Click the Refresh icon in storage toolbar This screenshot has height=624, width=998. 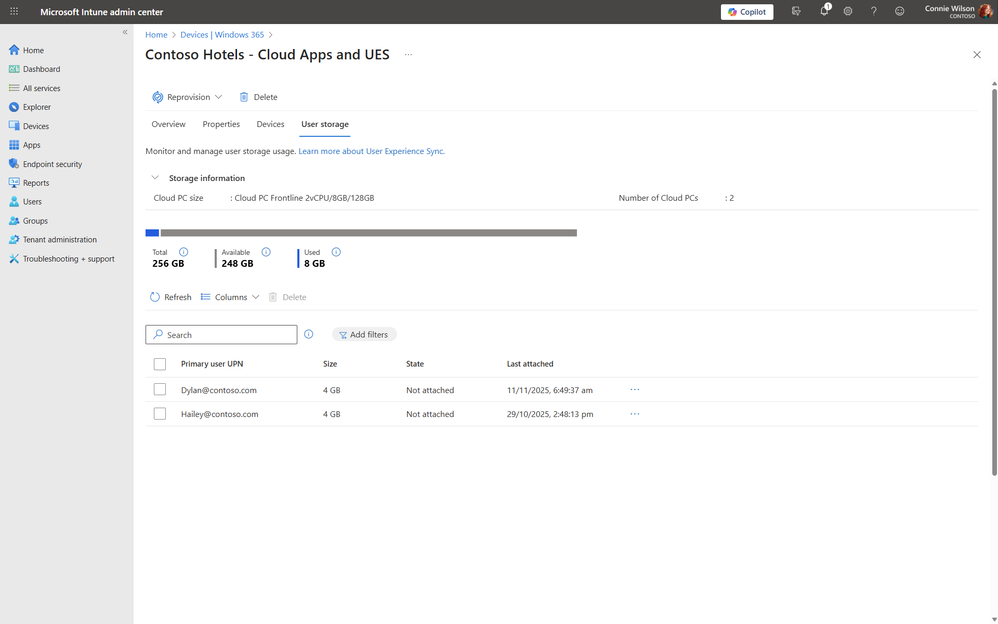pos(155,297)
